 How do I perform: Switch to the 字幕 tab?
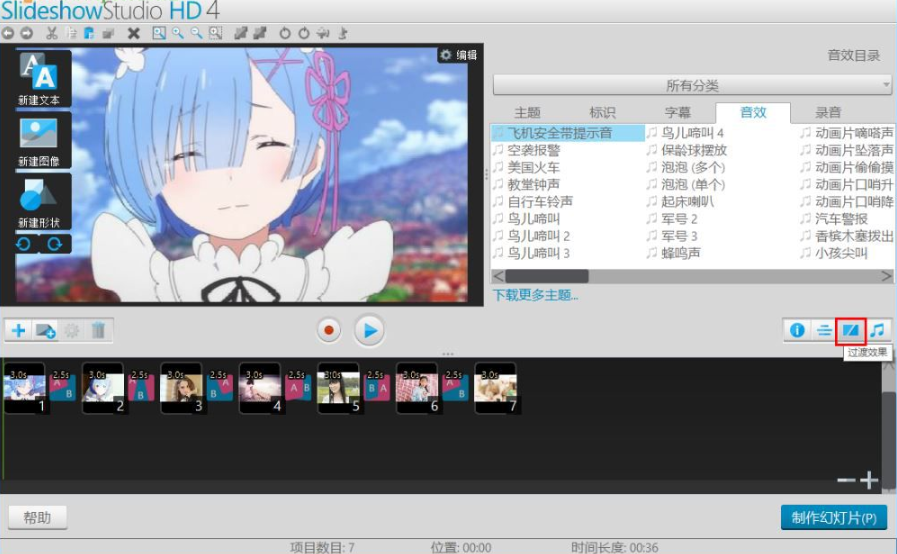(677, 113)
